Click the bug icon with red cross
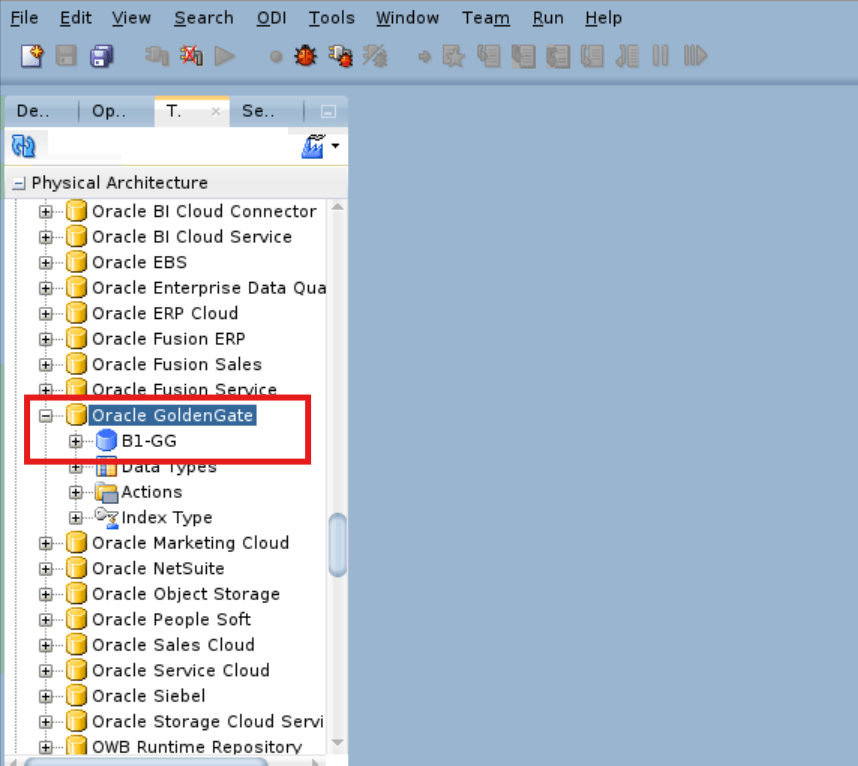This screenshot has height=766, width=858. click(374, 56)
